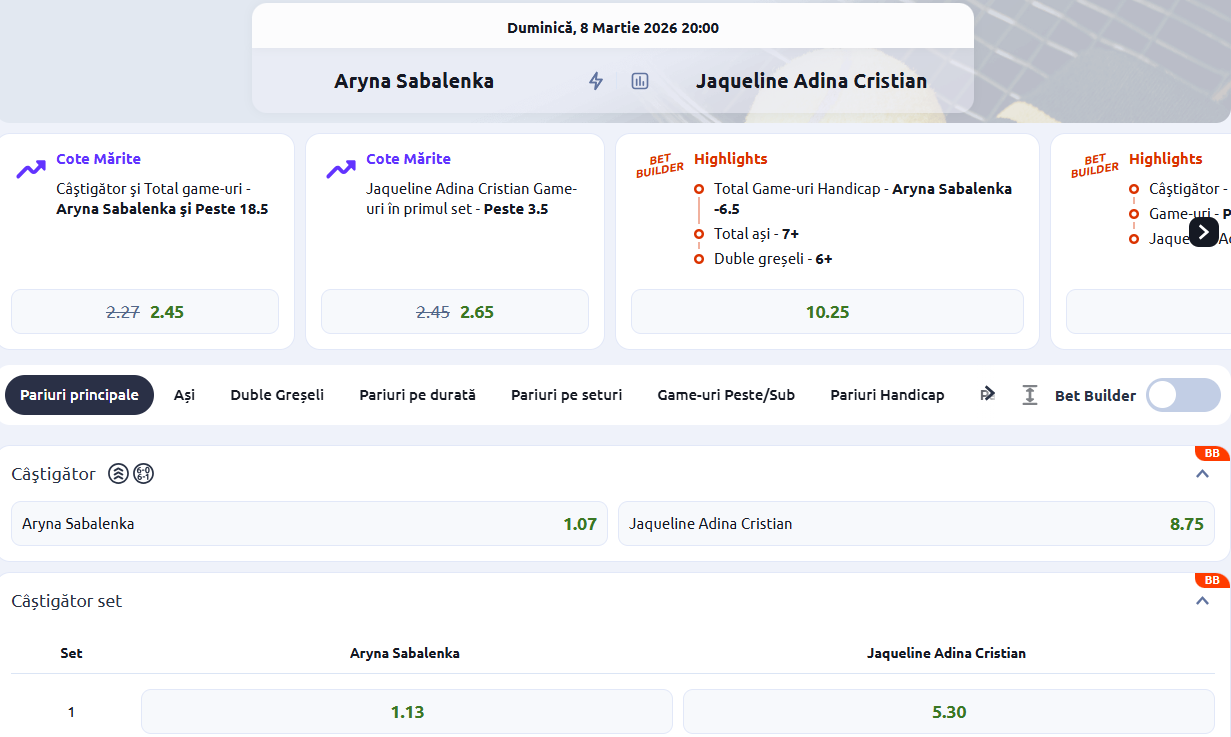Image resolution: width=1231 pixels, height=737 pixels.
Task: Click the expand/collapse all markets icon
Action: click(1030, 395)
